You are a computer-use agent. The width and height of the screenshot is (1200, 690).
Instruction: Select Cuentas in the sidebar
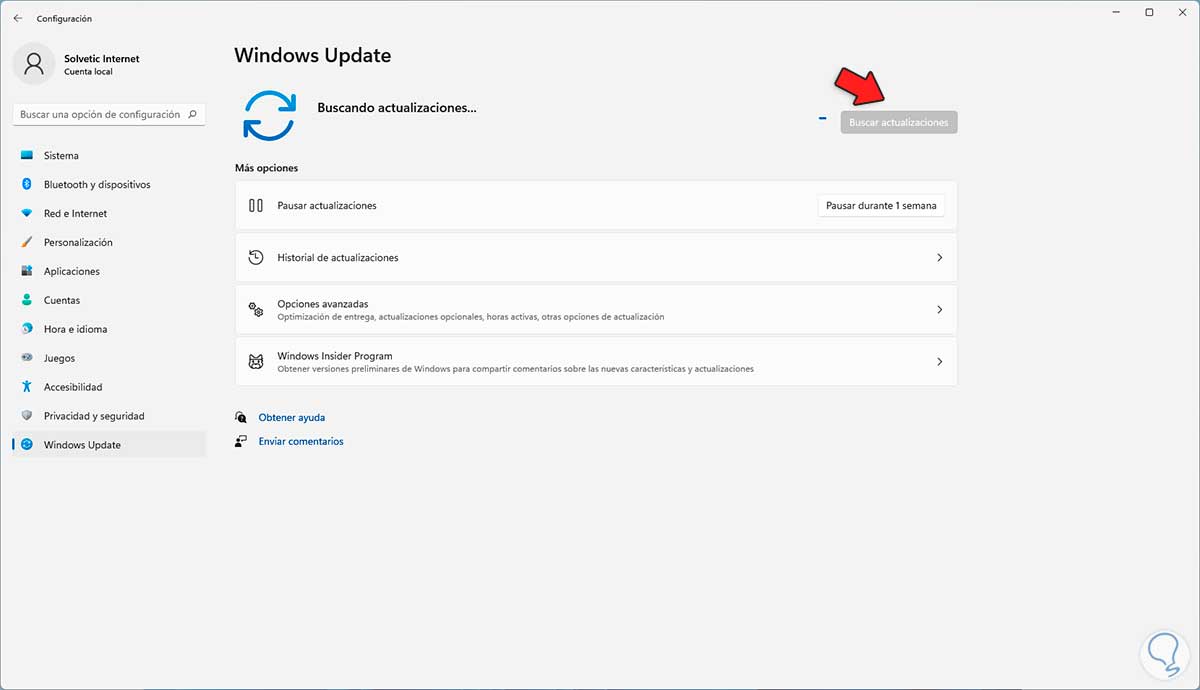click(x=109, y=300)
